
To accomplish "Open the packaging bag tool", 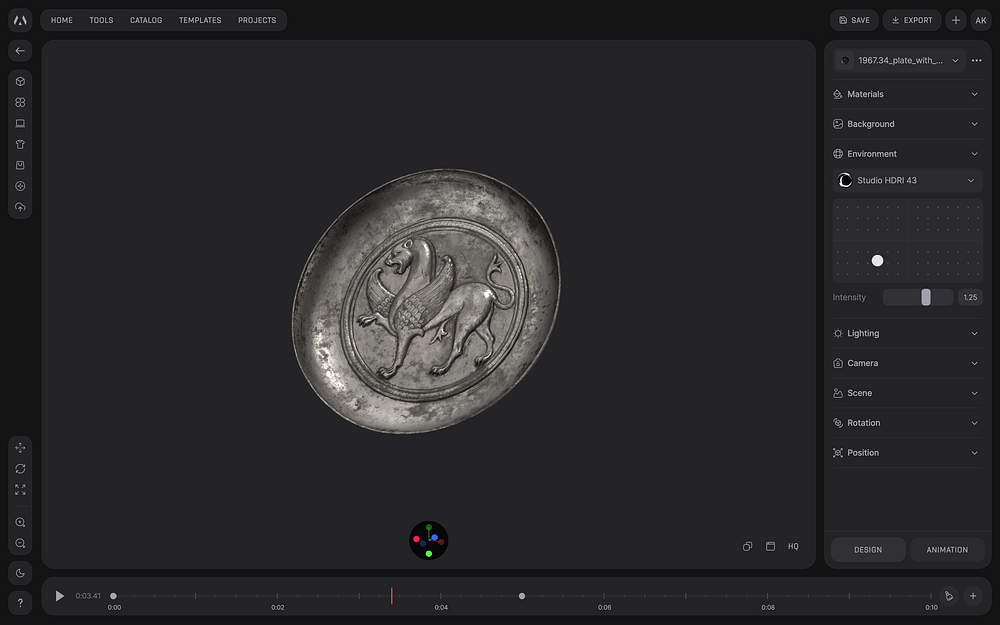I will point(20,165).
